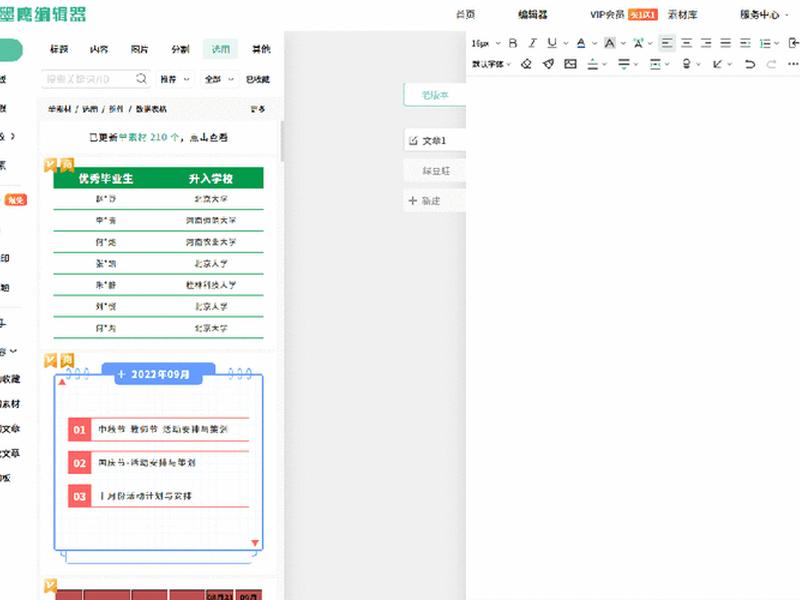This screenshot has width=800, height=600.
Task: Click the green-outlined button above 文章1
Action: 434,95
